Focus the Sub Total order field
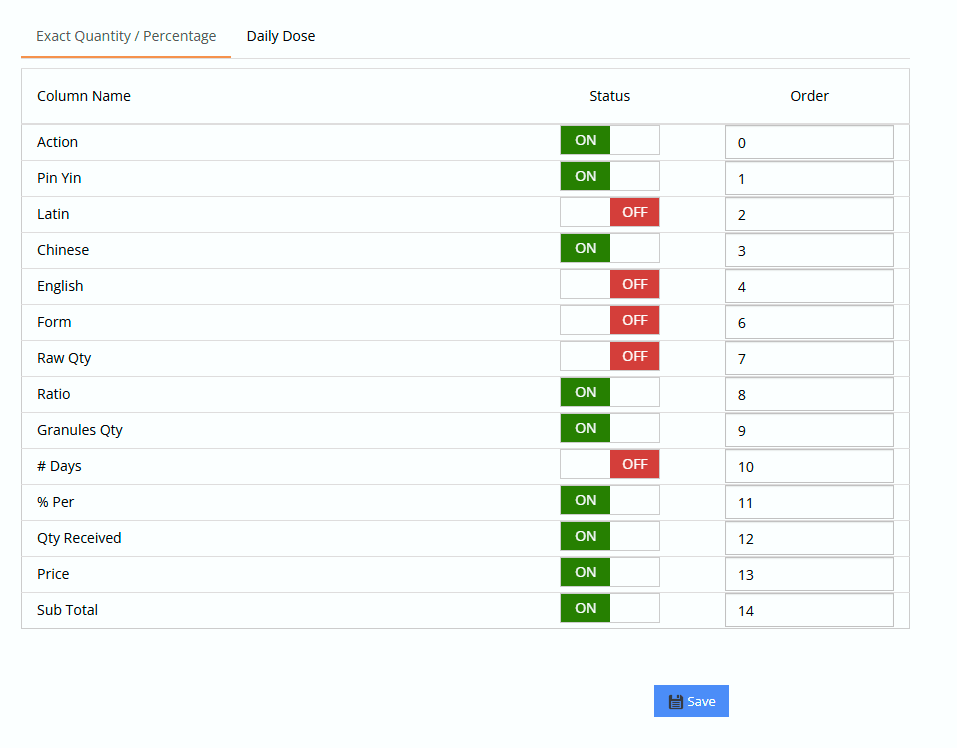957x748 pixels. click(809, 610)
